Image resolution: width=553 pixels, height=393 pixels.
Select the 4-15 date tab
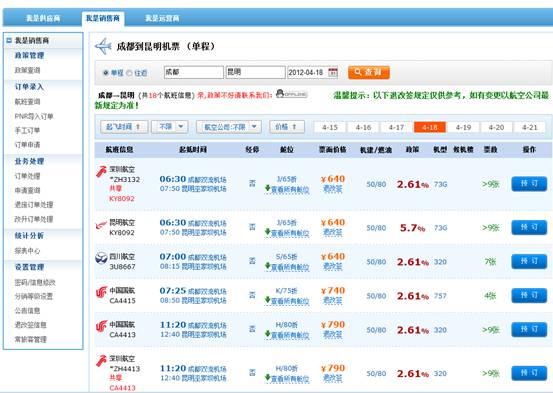[330, 127]
